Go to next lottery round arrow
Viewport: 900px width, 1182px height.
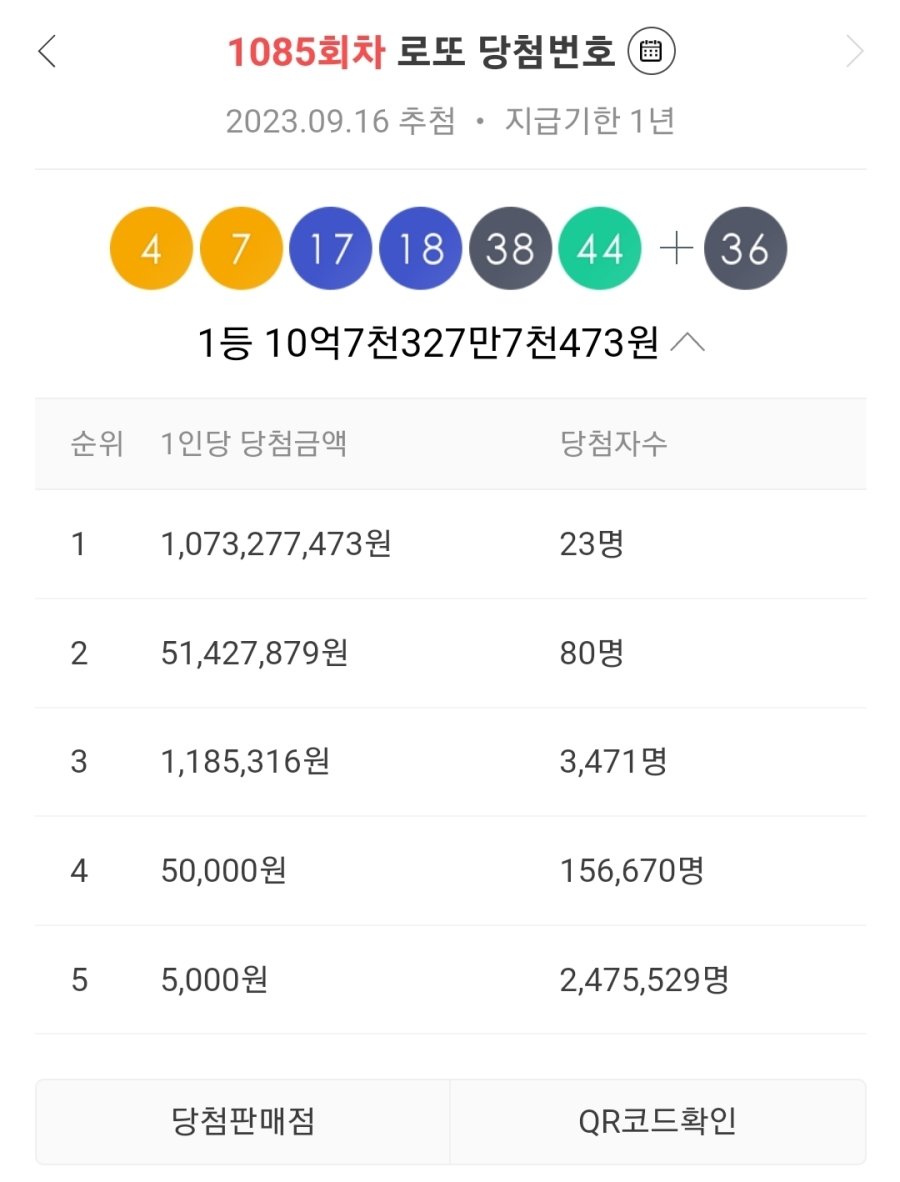coord(854,51)
